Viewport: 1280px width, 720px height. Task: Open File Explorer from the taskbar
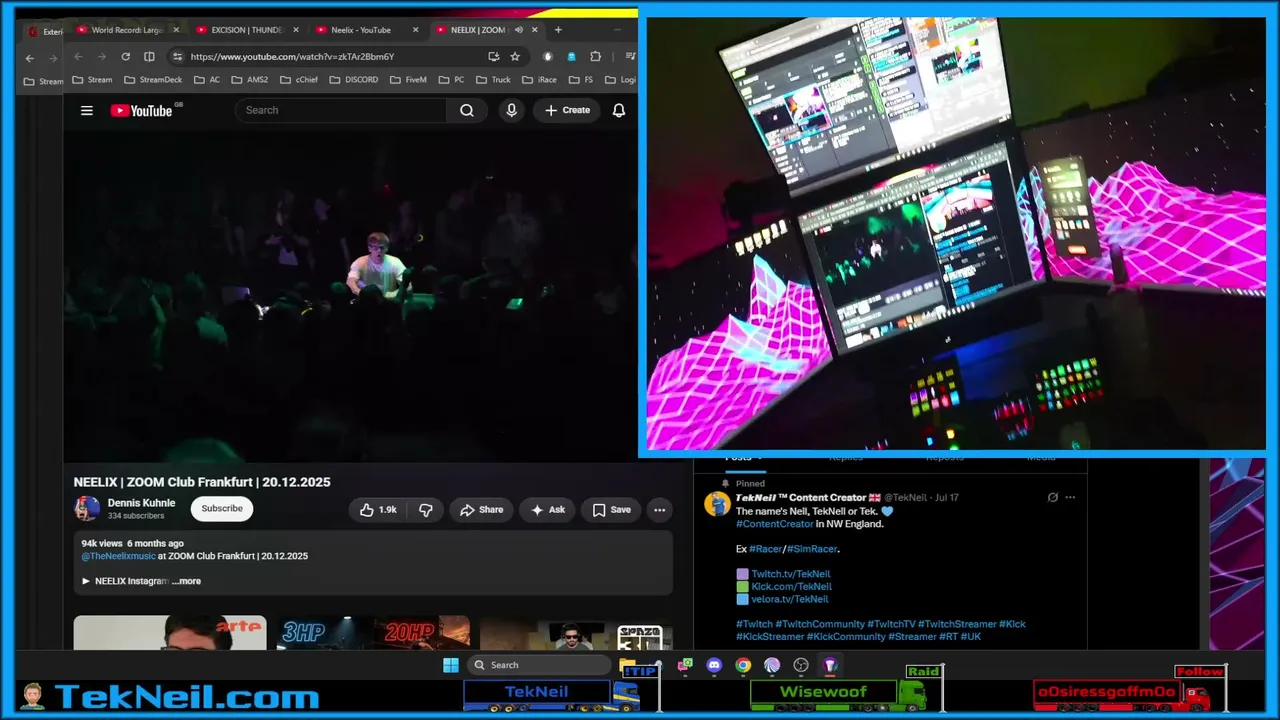pos(627,665)
